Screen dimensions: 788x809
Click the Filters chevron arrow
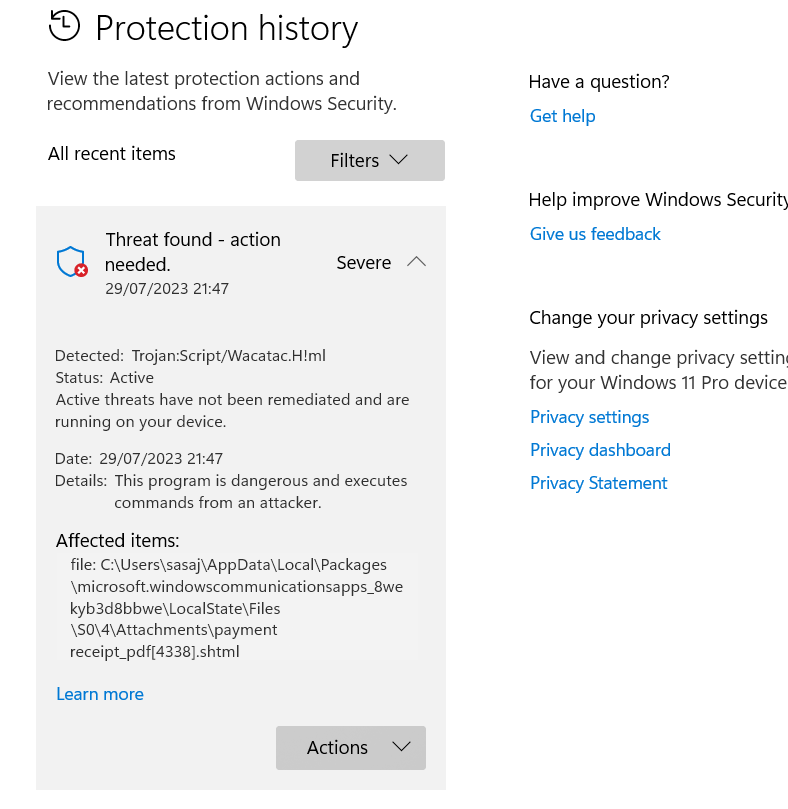pyautogui.click(x=398, y=159)
